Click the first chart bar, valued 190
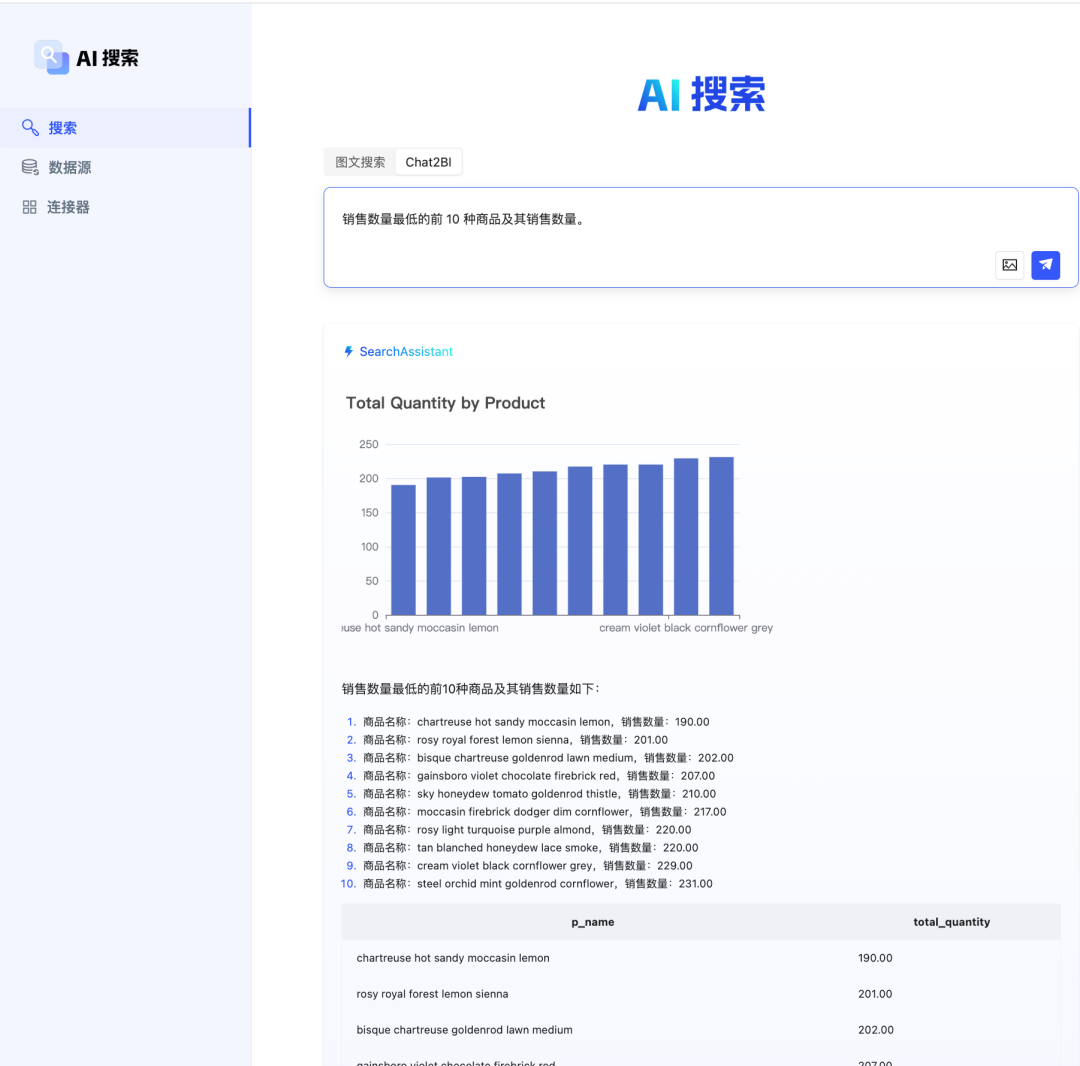The height and width of the screenshot is (1066, 1080). click(x=404, y=550)
